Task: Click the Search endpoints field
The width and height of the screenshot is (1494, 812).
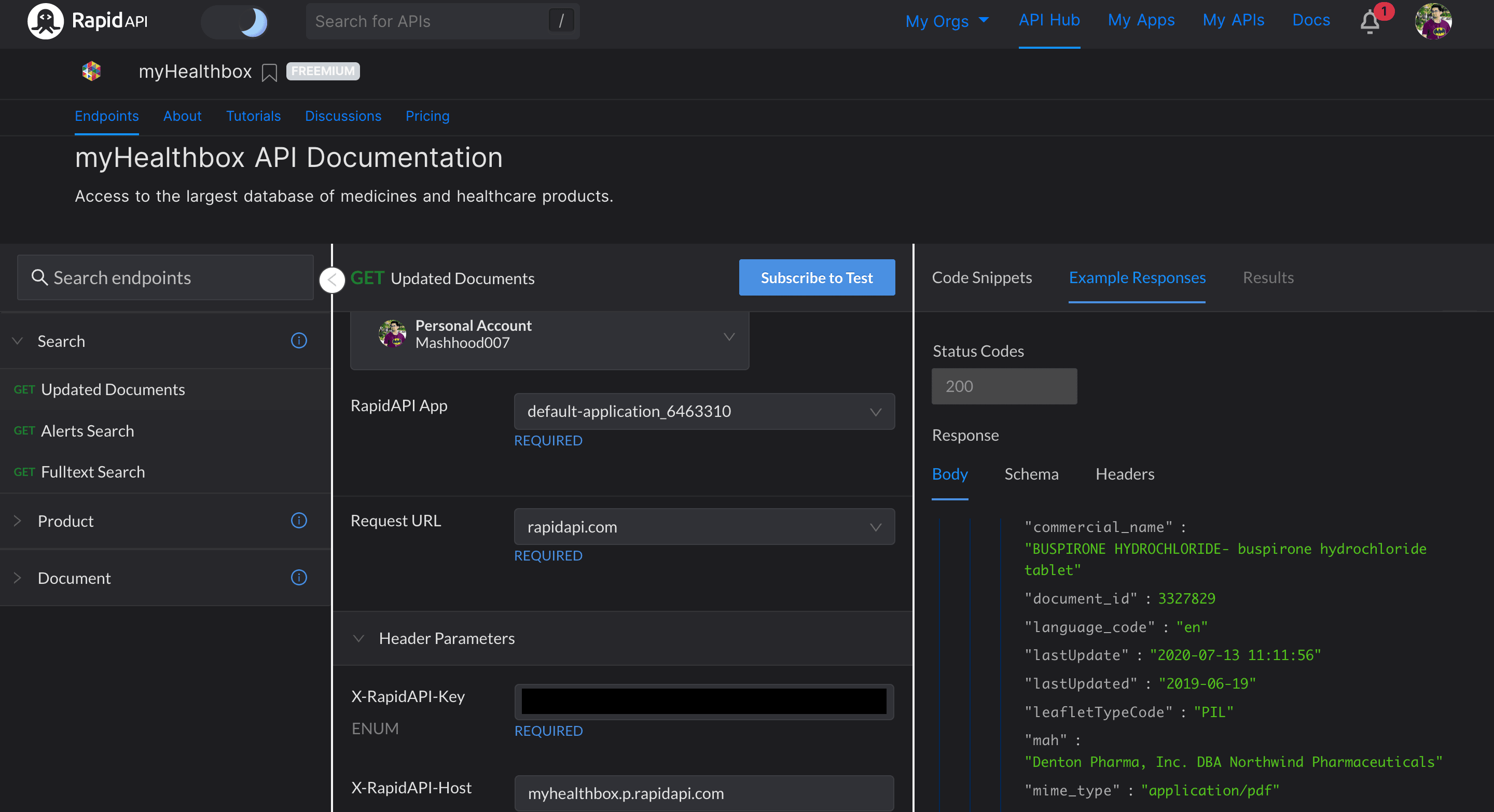Action: point(165,277)
